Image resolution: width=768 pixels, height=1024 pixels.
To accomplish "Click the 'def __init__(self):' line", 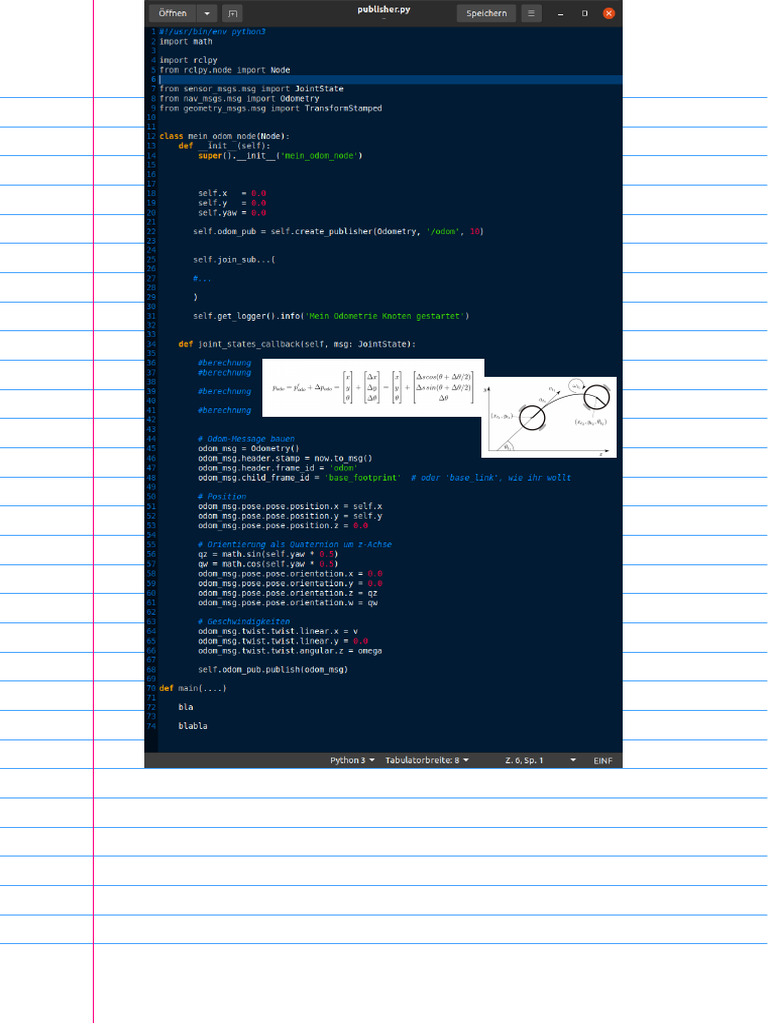I will (224, 146).
